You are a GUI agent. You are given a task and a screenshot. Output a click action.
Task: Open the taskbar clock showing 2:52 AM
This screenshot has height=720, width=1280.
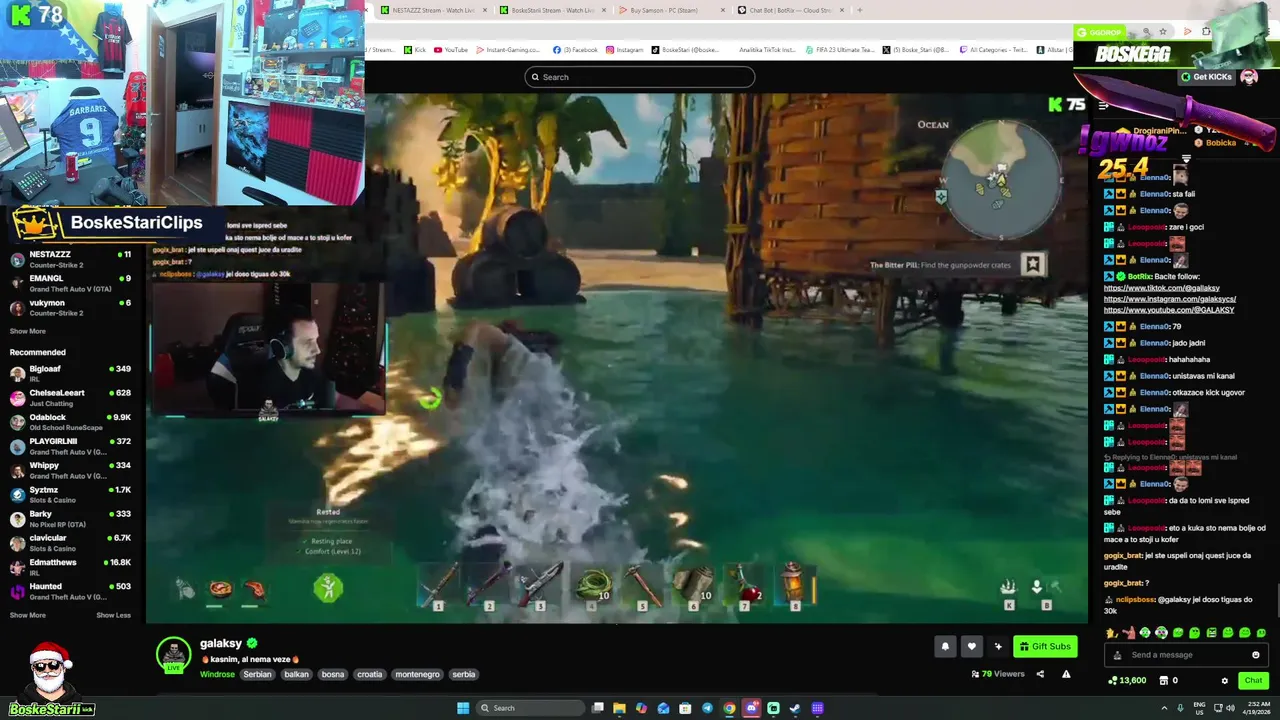[x=1257, y=708]
